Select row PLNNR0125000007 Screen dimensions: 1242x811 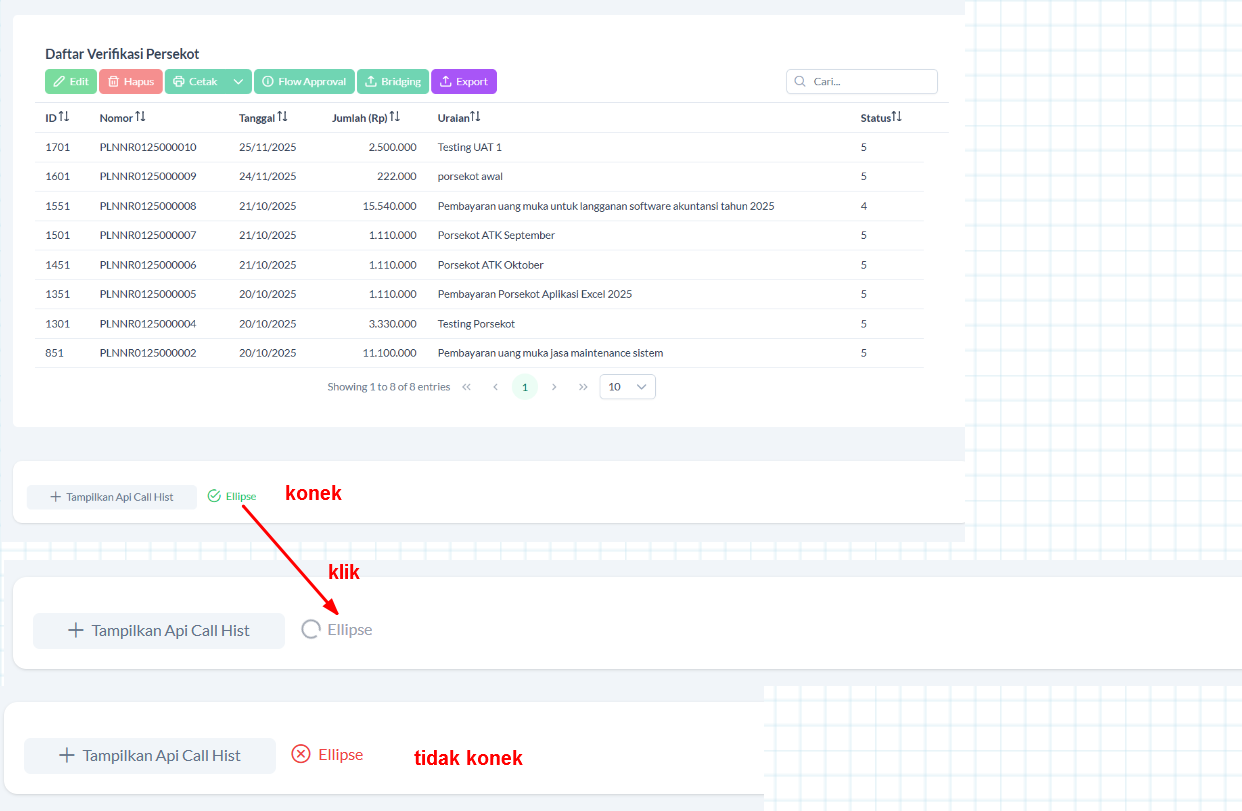point(479,235)
